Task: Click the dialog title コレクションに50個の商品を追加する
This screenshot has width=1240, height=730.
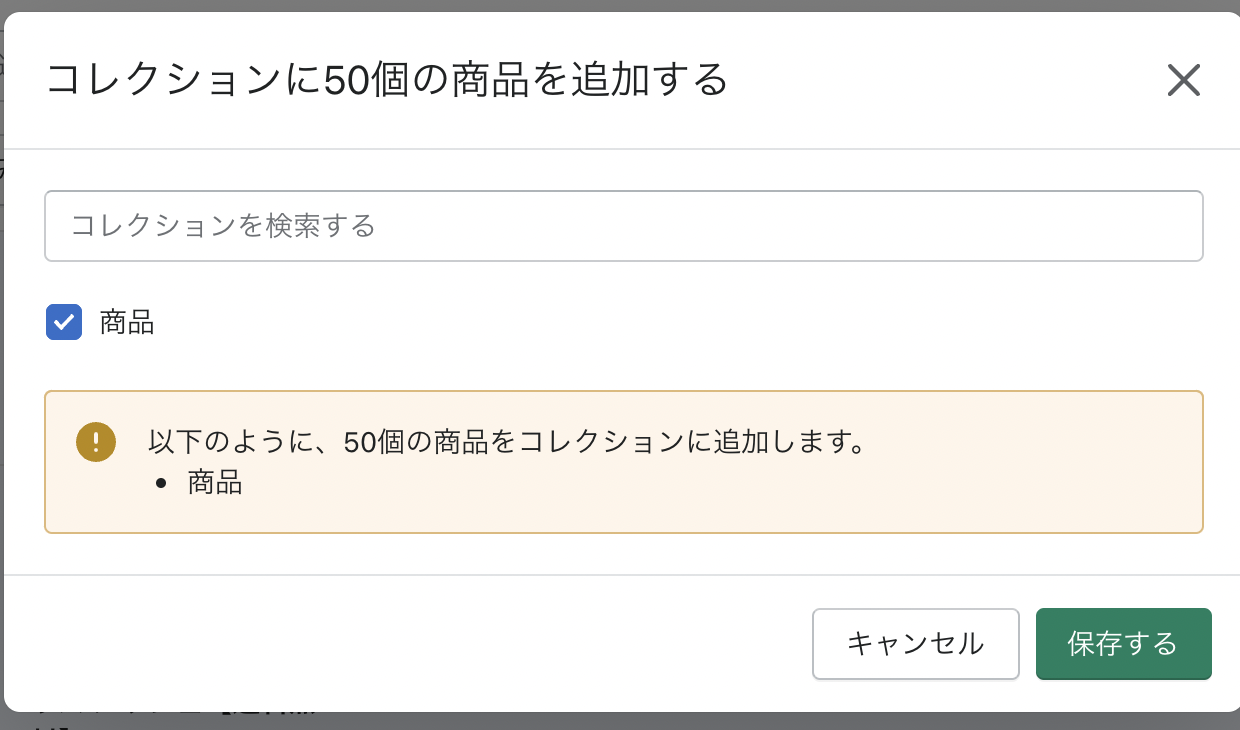Action: click(387, 80)
